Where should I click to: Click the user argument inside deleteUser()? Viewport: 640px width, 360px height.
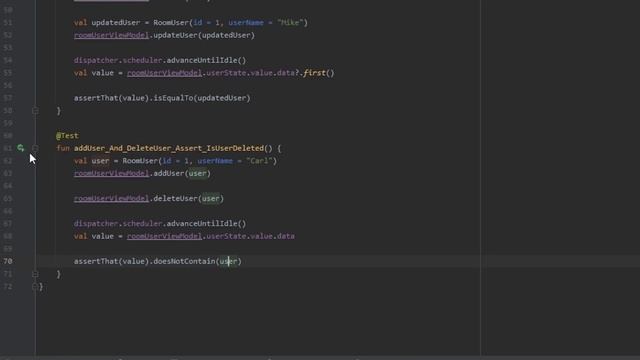click(211, 198)
